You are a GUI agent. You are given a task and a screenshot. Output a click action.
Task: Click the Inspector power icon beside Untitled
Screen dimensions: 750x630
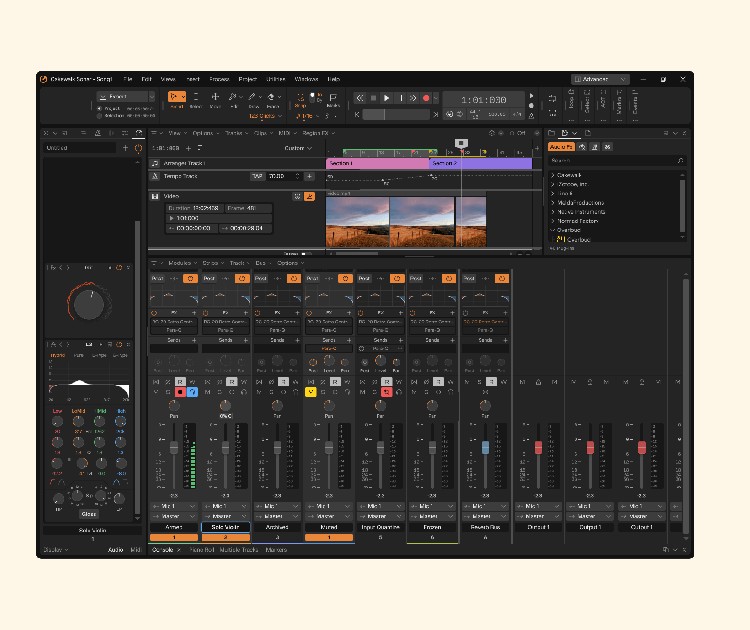tap(138, 148)
